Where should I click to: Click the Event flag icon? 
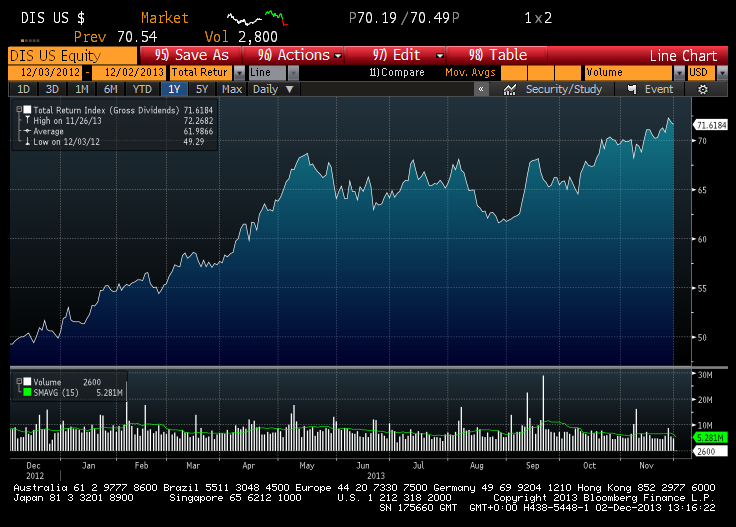632,89
